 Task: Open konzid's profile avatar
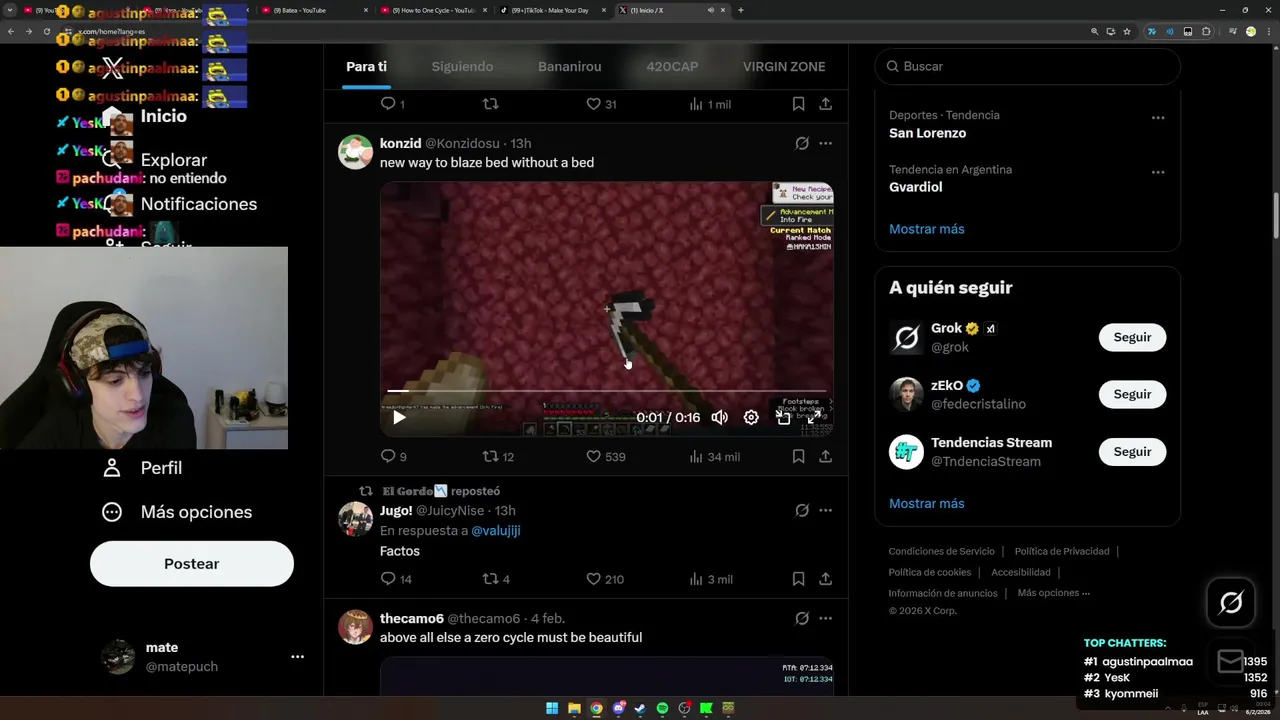[355, 152]
